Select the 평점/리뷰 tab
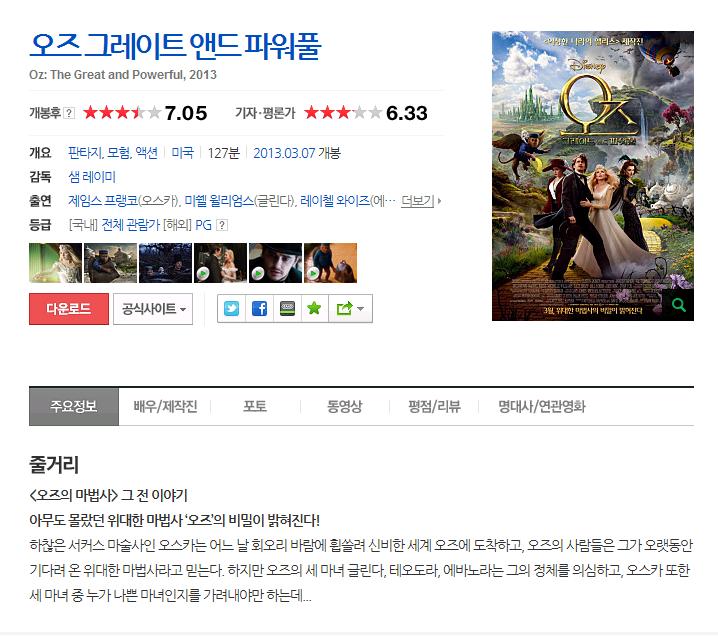The image size is (718, 637). point(434,407)
